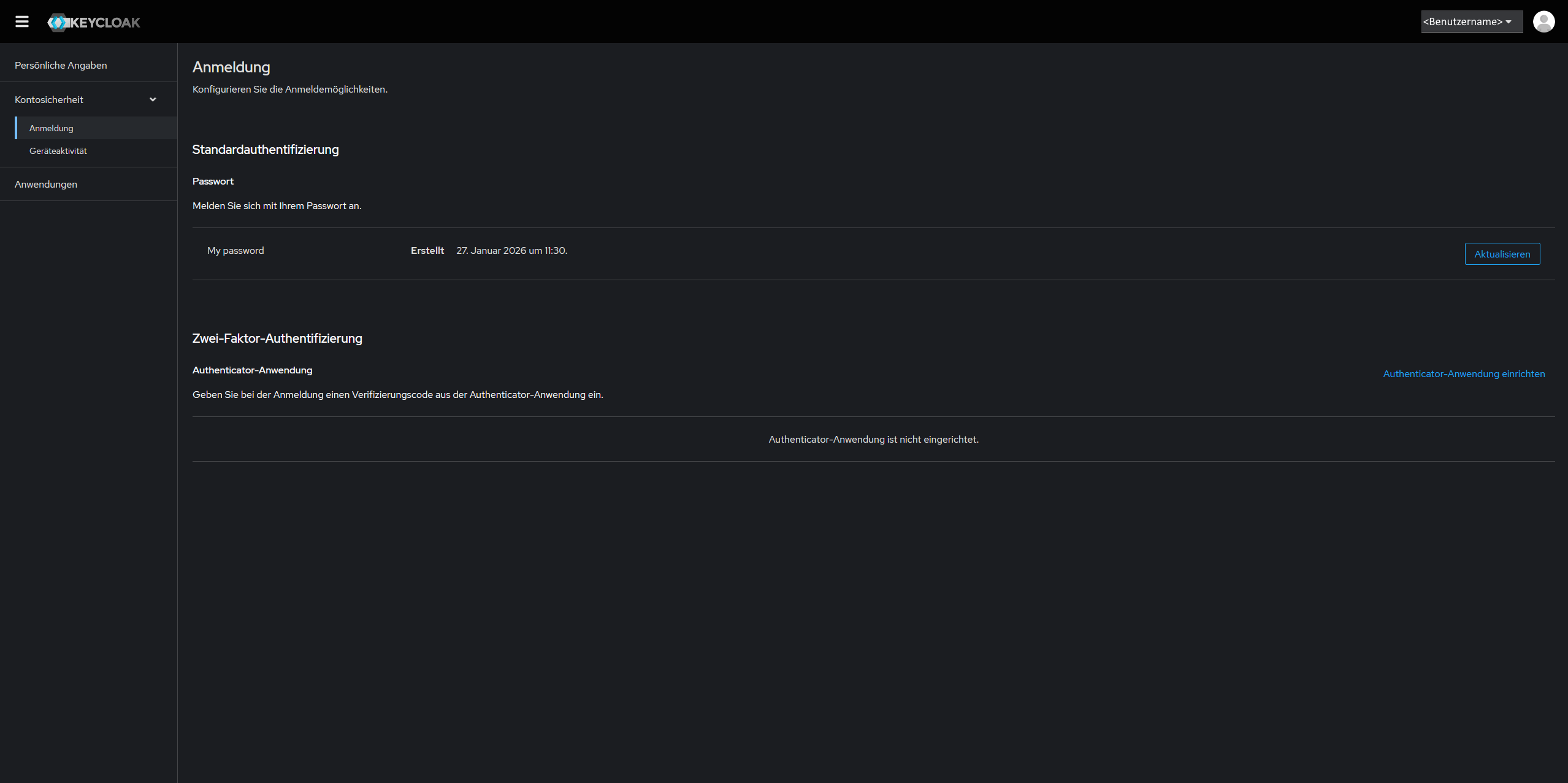This screenshot has width=1568, height=783.
Task: Select the Kontosicherheit sidebar section
Action: coord(49,99)
